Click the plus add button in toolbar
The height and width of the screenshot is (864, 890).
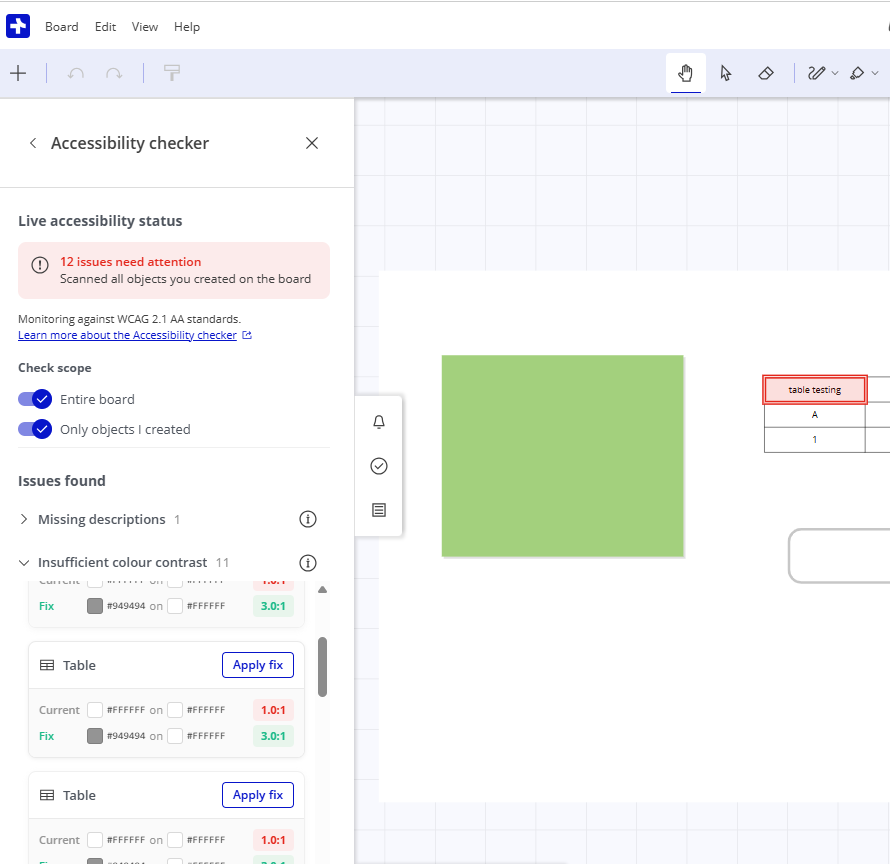click(18, 73)
